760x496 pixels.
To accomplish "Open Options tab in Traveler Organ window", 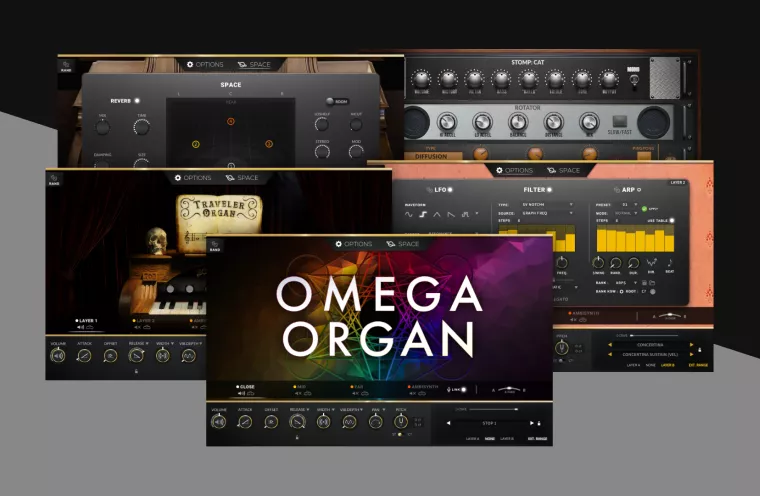I will coord(193,178).
